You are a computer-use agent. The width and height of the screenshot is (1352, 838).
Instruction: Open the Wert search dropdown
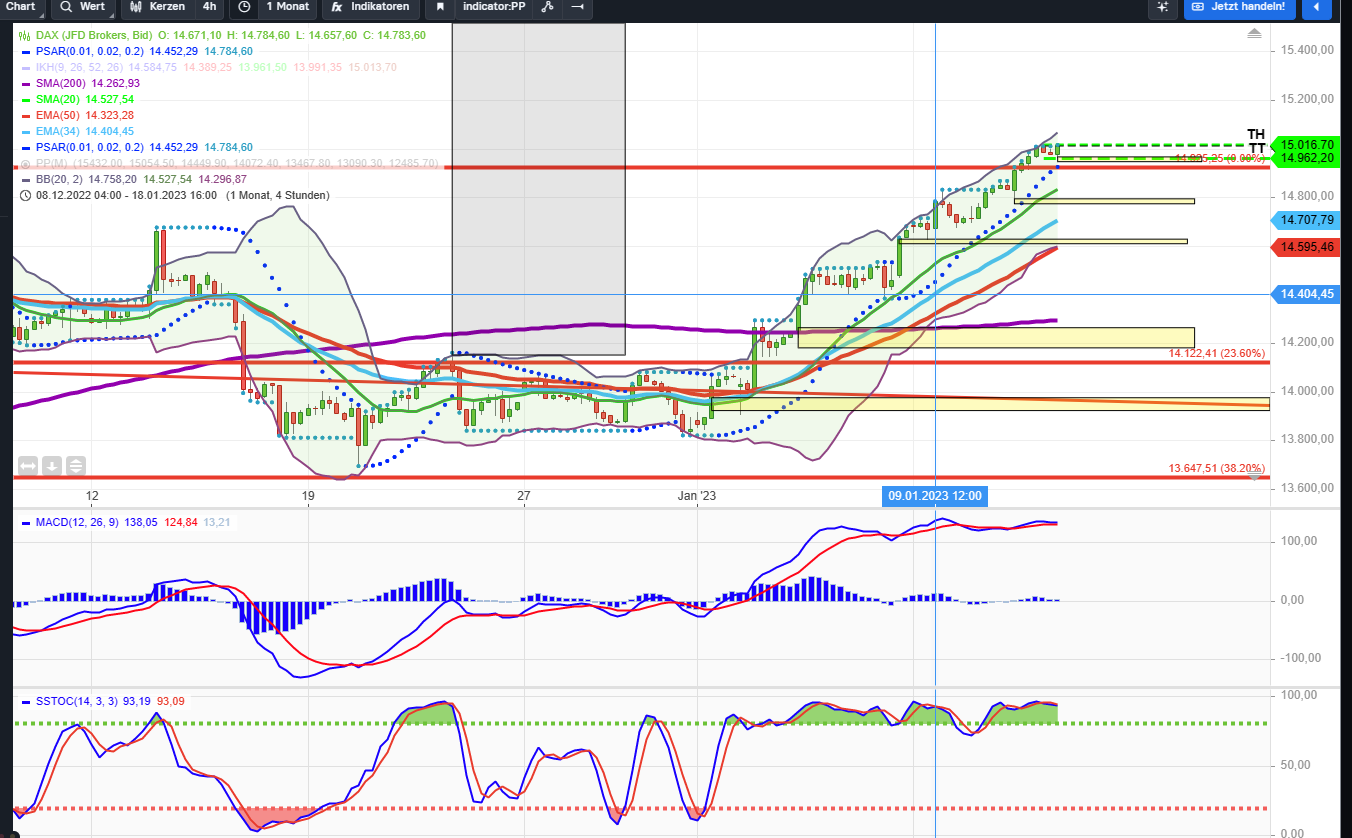[x=83, y=7]
